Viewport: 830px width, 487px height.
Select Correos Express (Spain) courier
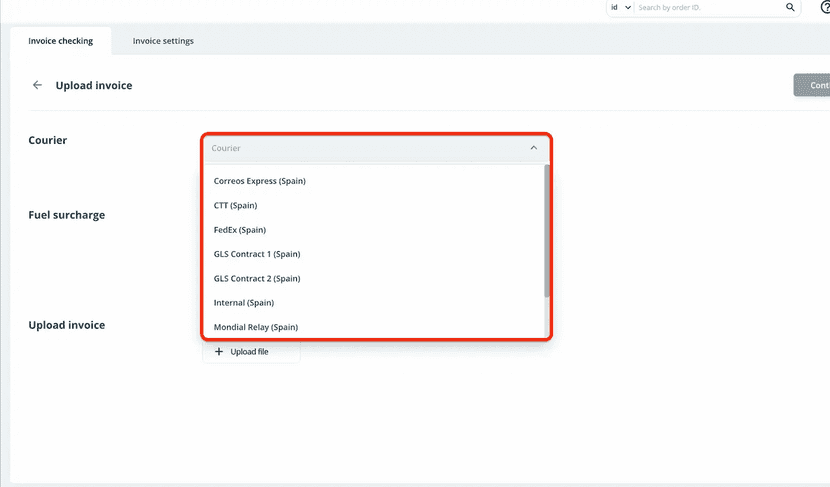260,181
